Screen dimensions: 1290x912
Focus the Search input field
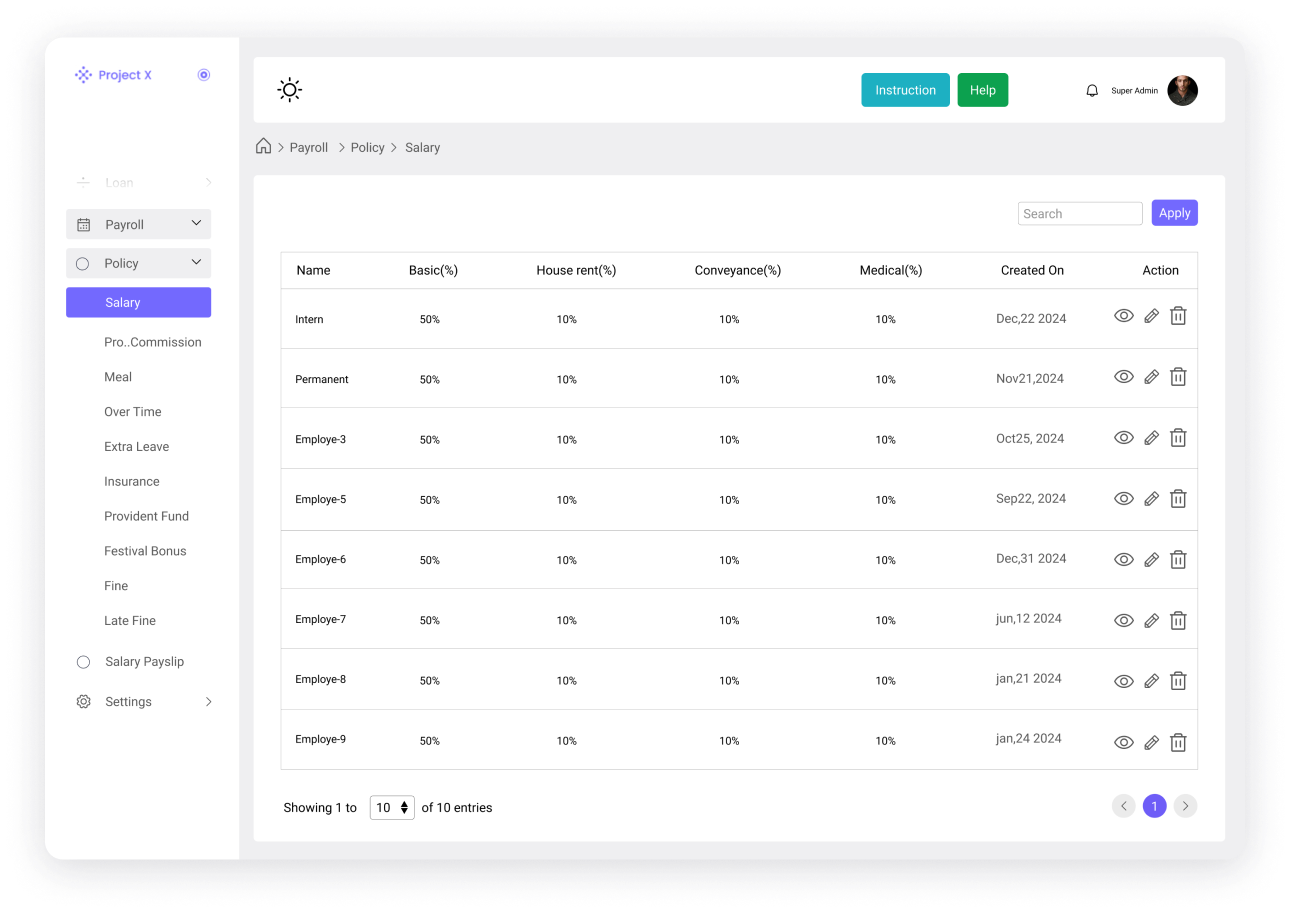tap(1080, 214)
